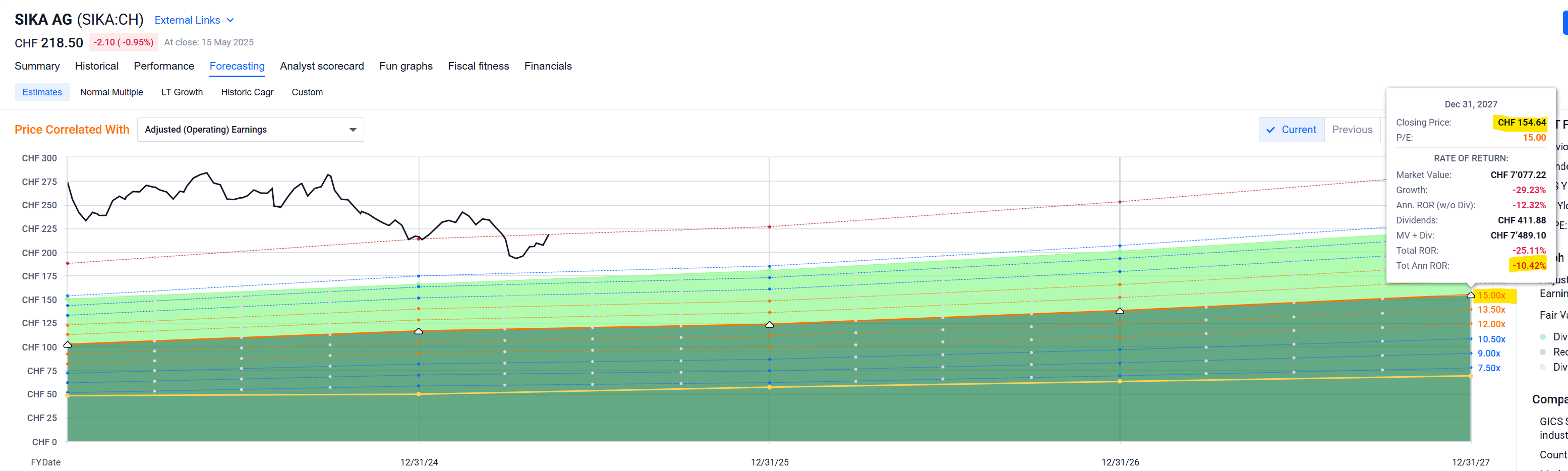Open the Fiscal fitness tab
The height and width of the screenshot is (471, 1568).
(x=479, y=66)
